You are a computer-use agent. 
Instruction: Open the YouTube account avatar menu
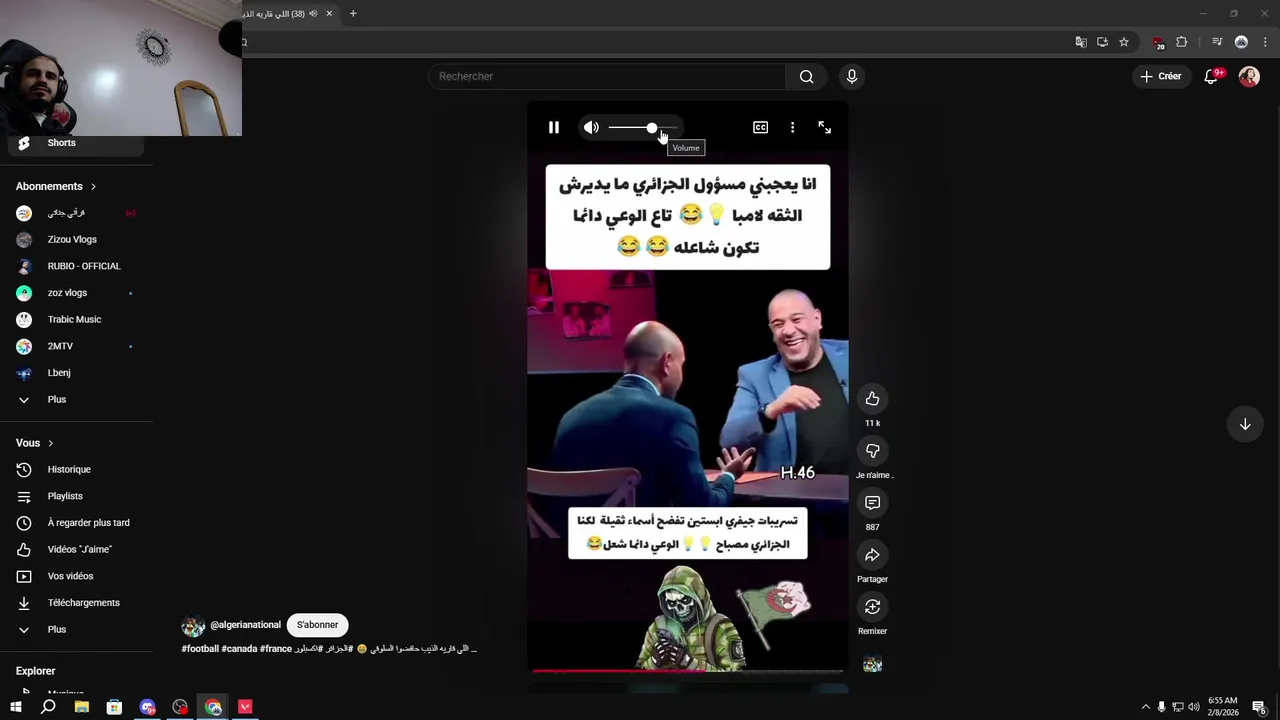click(x=1249, y=76)
